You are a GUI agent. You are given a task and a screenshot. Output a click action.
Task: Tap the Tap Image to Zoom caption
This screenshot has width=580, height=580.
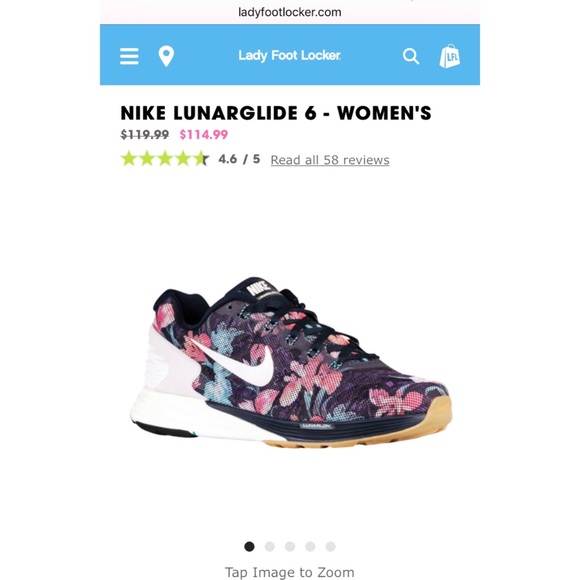tap(290, 571)
